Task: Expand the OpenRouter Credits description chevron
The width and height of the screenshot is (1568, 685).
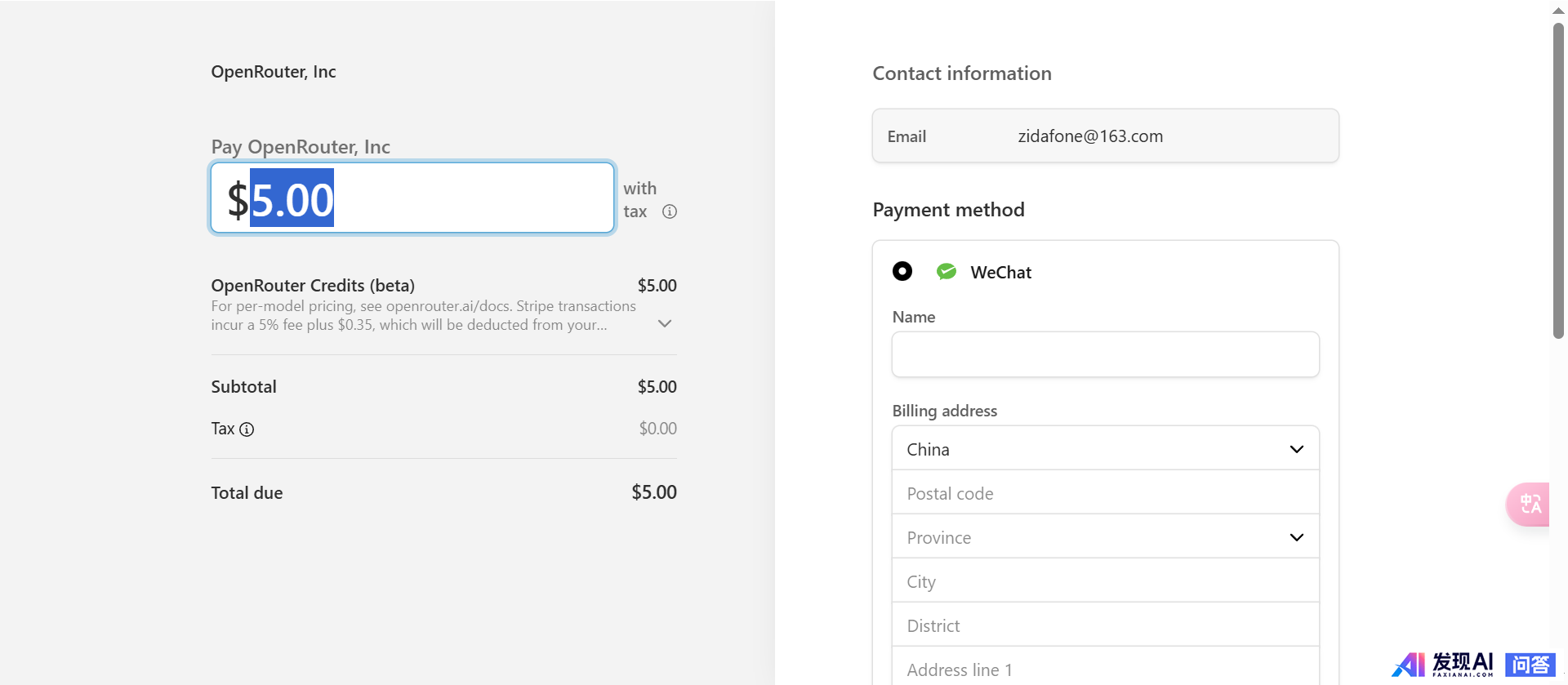Action: point(665,324)
